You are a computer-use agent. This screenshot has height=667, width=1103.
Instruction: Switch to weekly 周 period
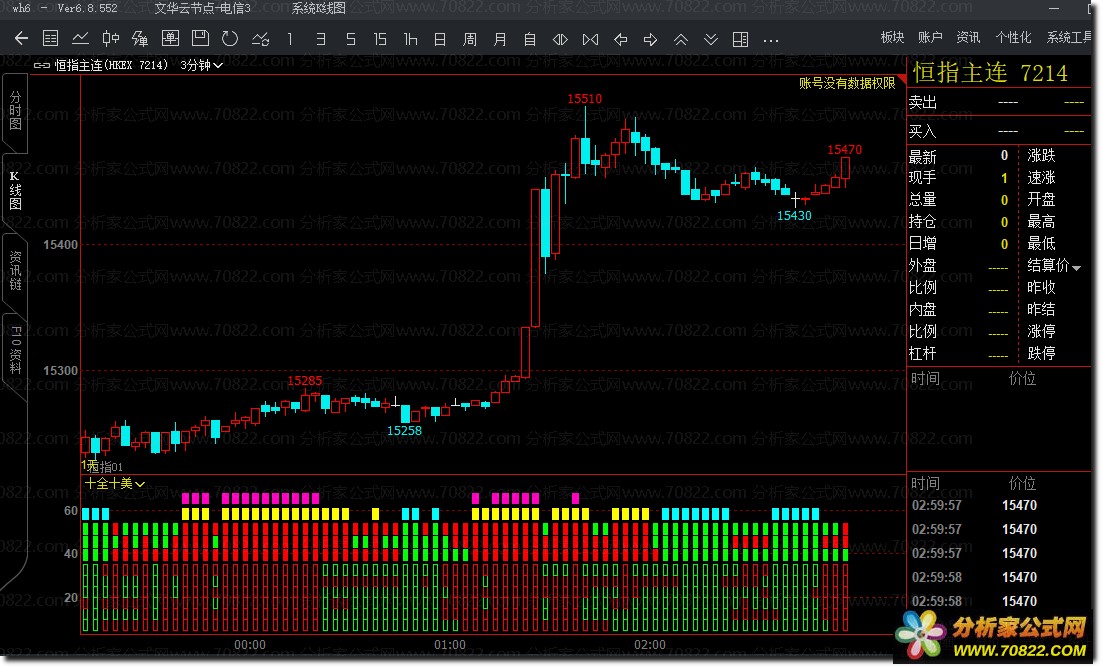470,39
